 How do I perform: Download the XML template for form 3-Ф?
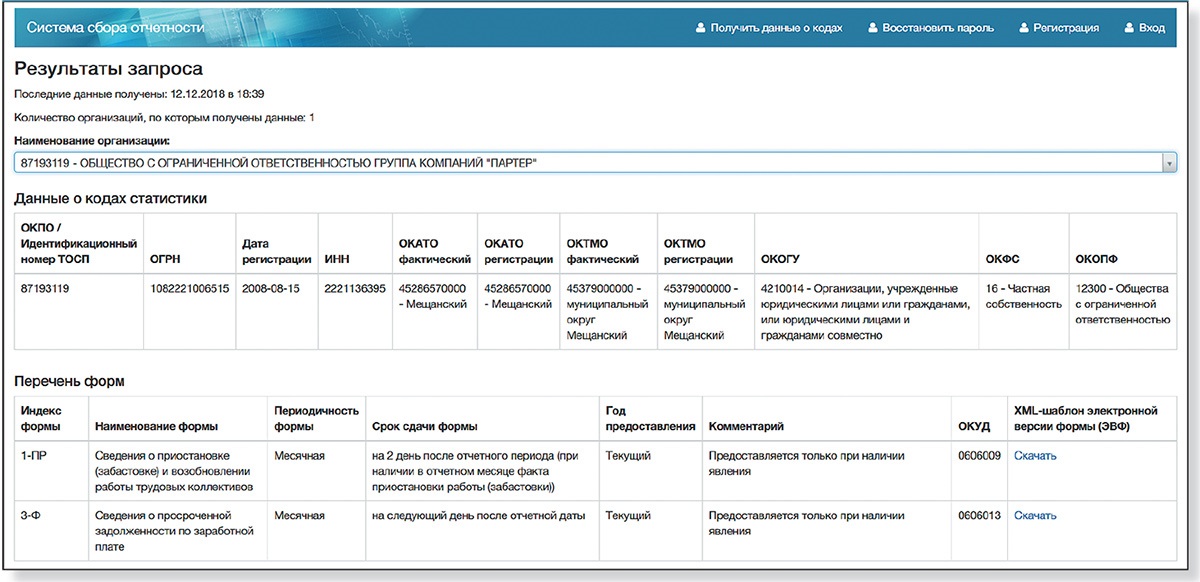1035,516
